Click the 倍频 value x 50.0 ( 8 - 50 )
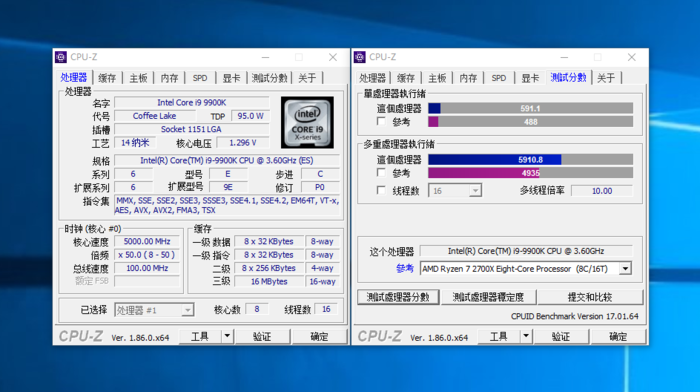700x392 pixels. (x=147, y=254)
